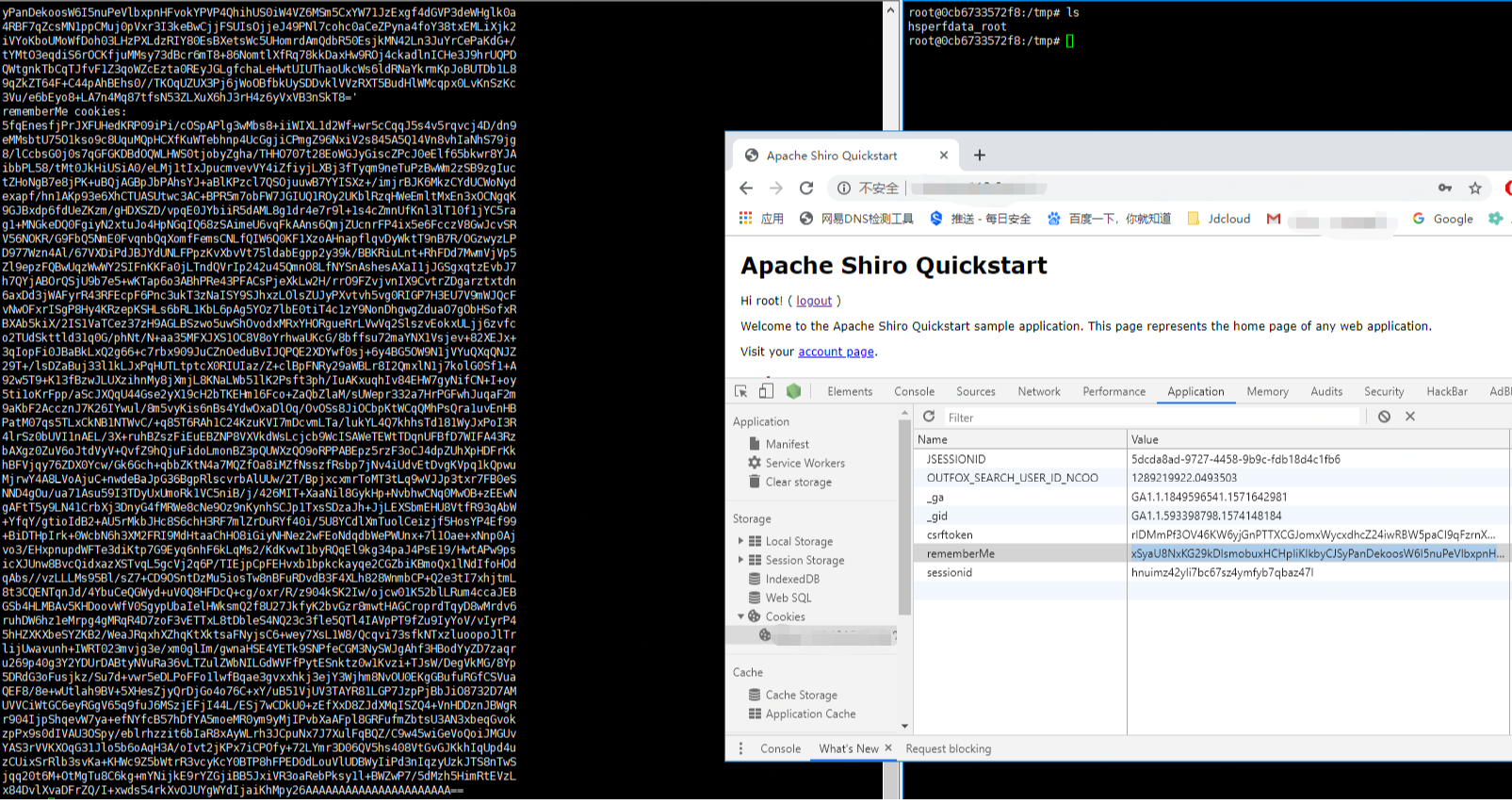Expand the Session Storage tree
This screenshot has width=1512, height=804.
coord(740,560)
